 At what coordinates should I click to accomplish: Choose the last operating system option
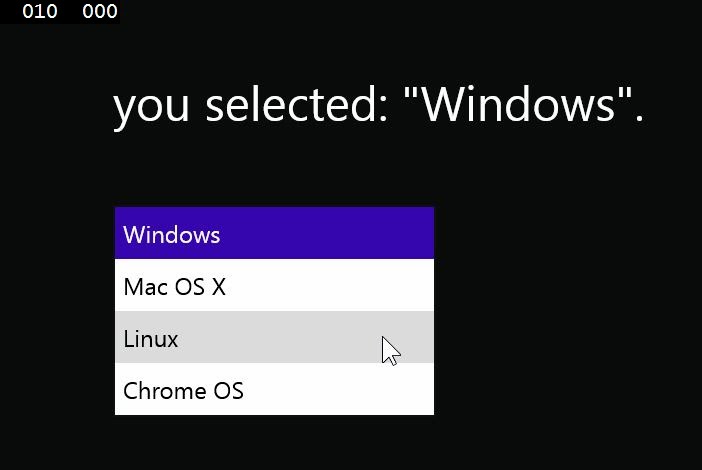tap(274, 390)
